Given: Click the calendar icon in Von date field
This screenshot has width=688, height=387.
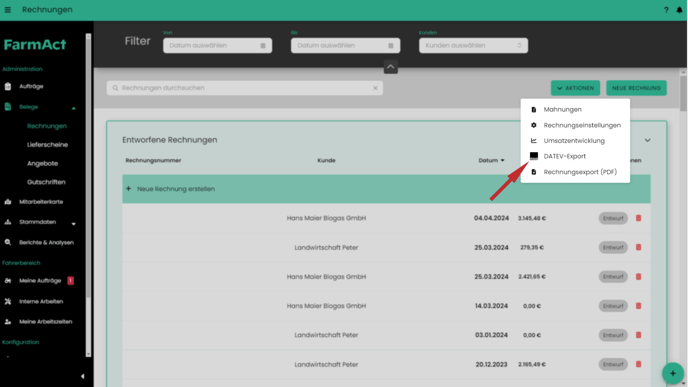Looking at the screenshot, I should (x=263, y=46).
